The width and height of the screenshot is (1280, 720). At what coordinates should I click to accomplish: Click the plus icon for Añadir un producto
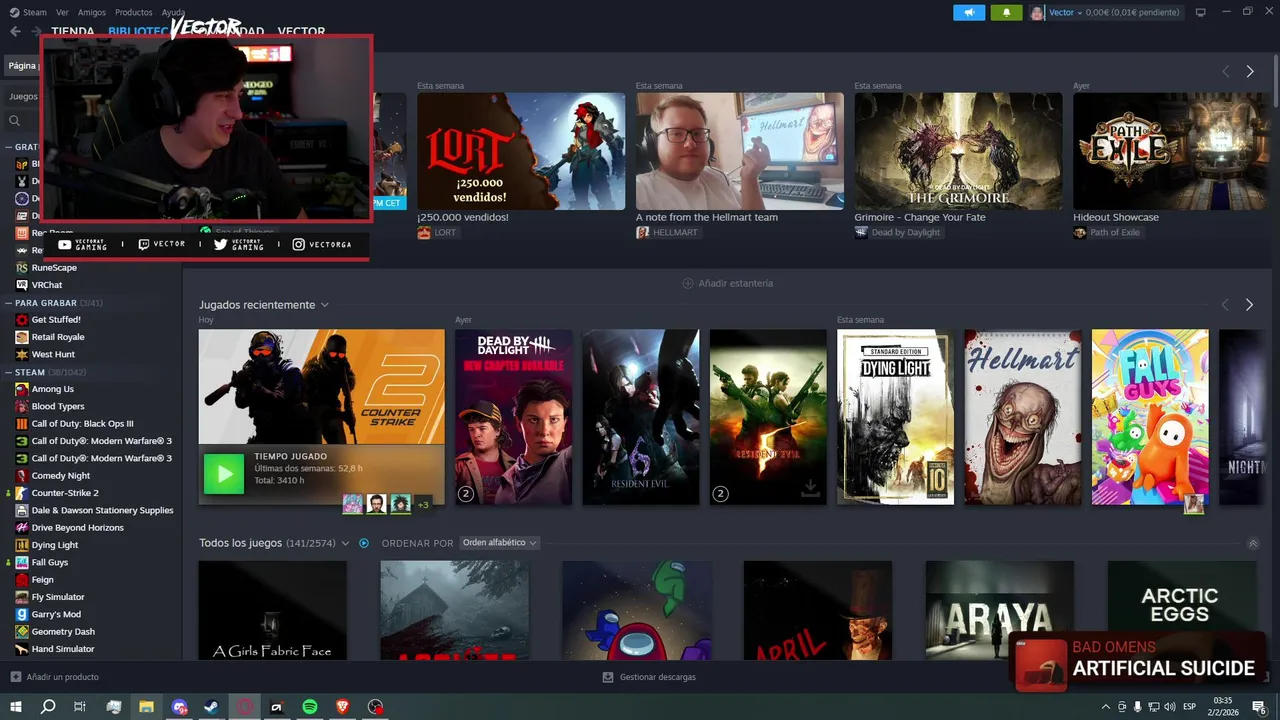tap(15, 677)
